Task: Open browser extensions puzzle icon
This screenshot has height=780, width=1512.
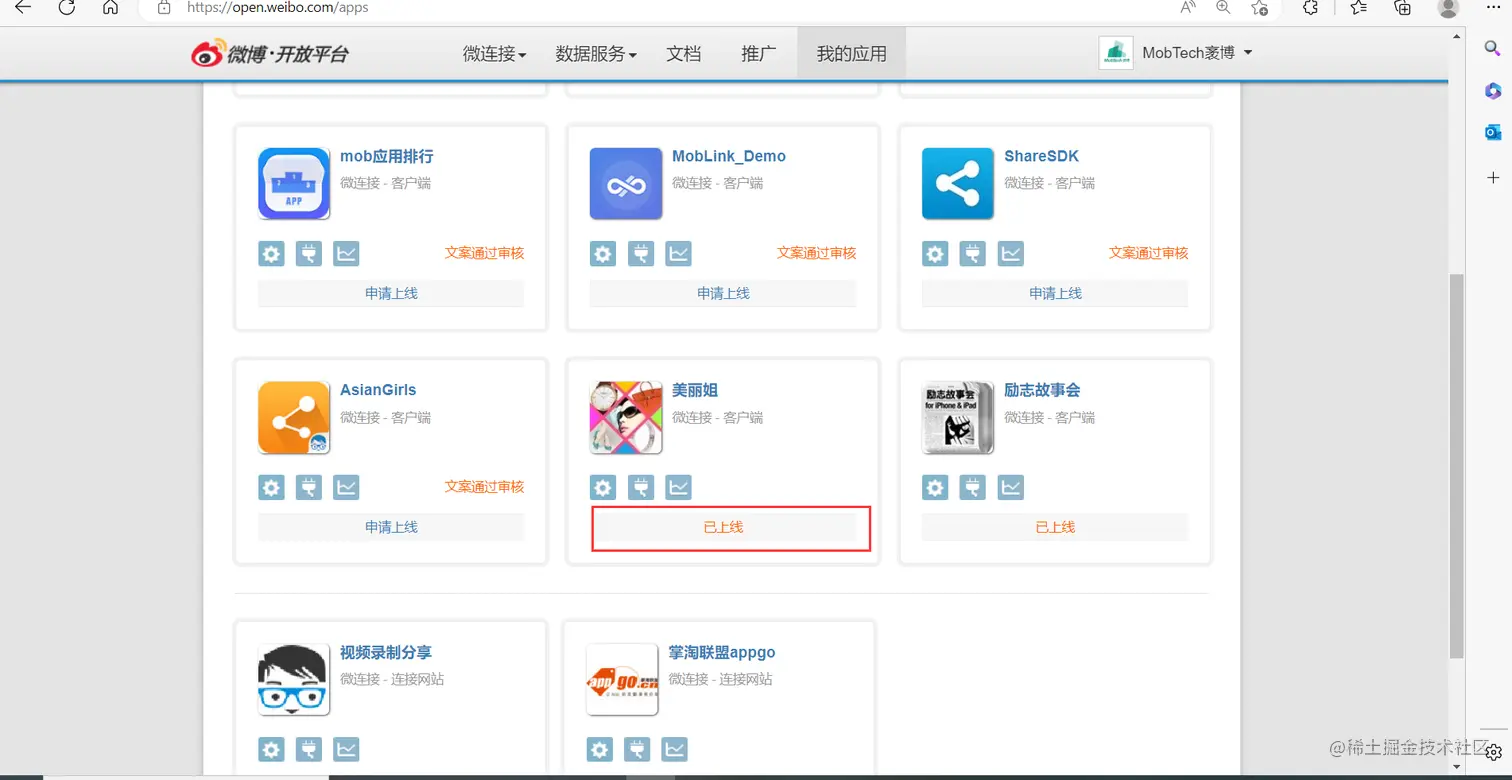Action: pyautogui.click(x=1311, y=8)
